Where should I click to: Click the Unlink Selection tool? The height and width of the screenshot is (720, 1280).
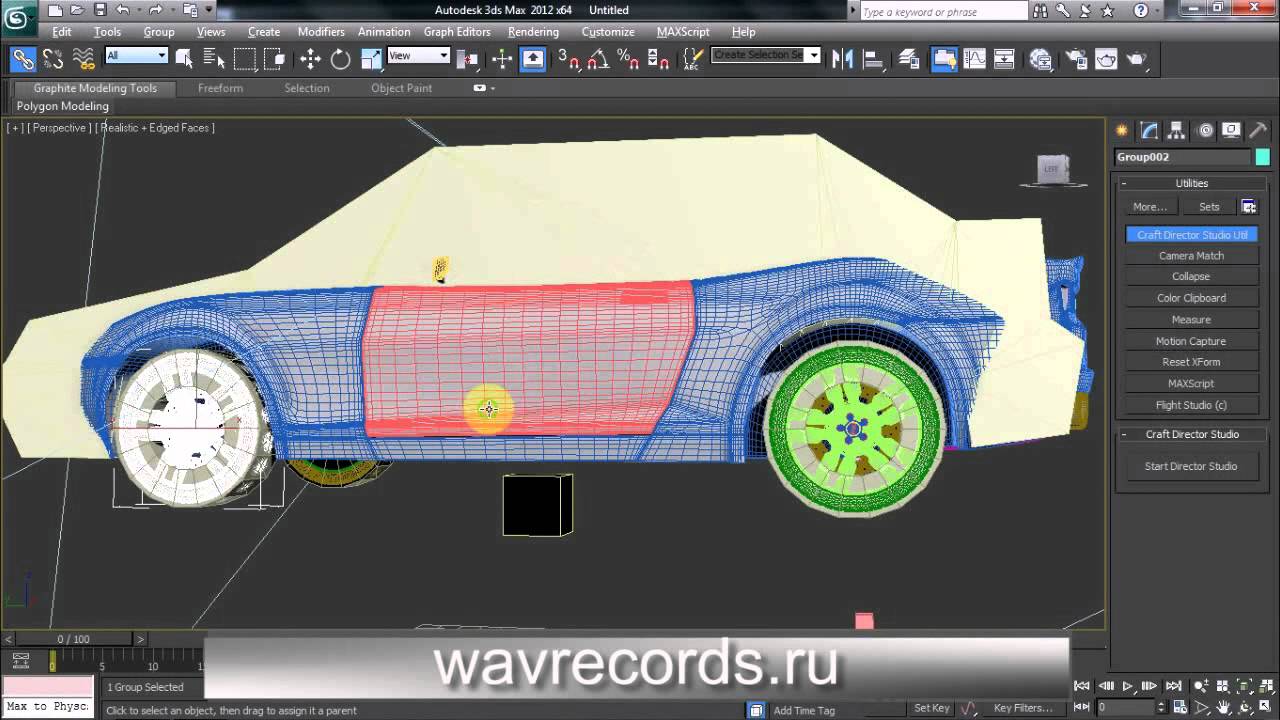coord(53,59)
